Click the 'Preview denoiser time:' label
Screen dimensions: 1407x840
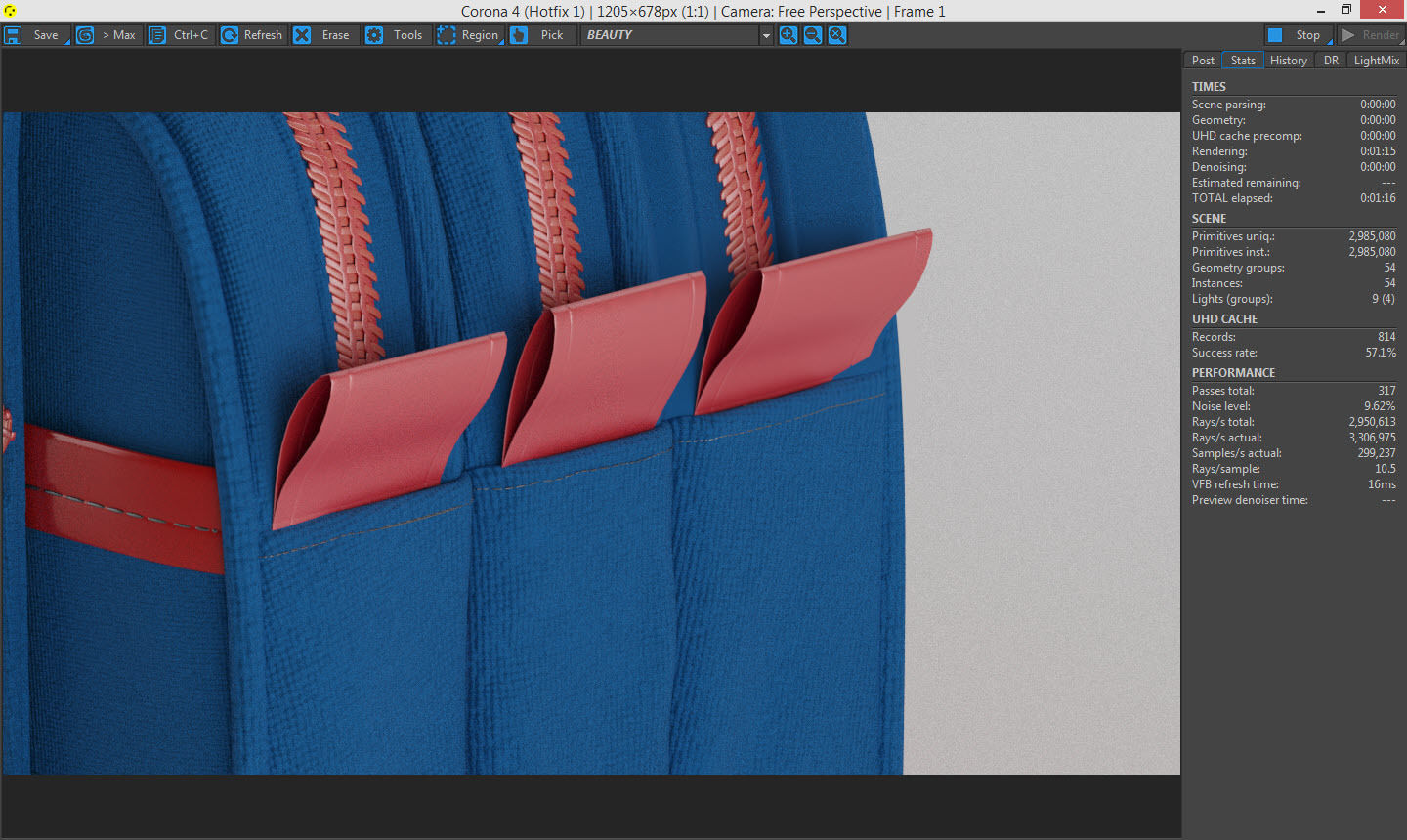pyautogui.click(x=1250, y=500)
